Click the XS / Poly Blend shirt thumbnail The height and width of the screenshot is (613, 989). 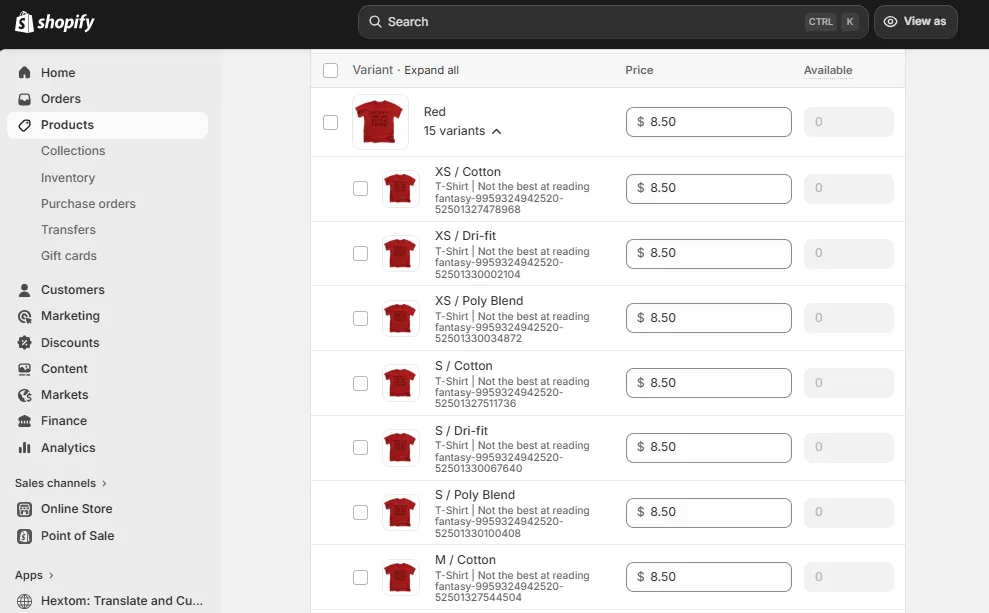401,318
